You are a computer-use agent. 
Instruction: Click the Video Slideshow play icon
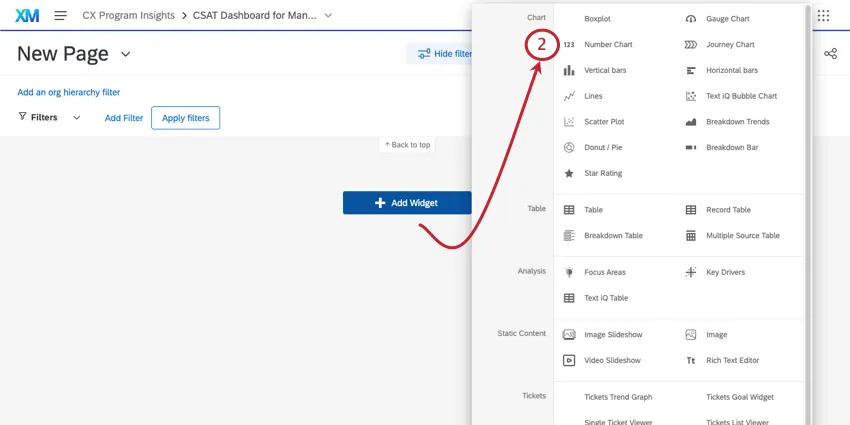click(x=569, y=360)
